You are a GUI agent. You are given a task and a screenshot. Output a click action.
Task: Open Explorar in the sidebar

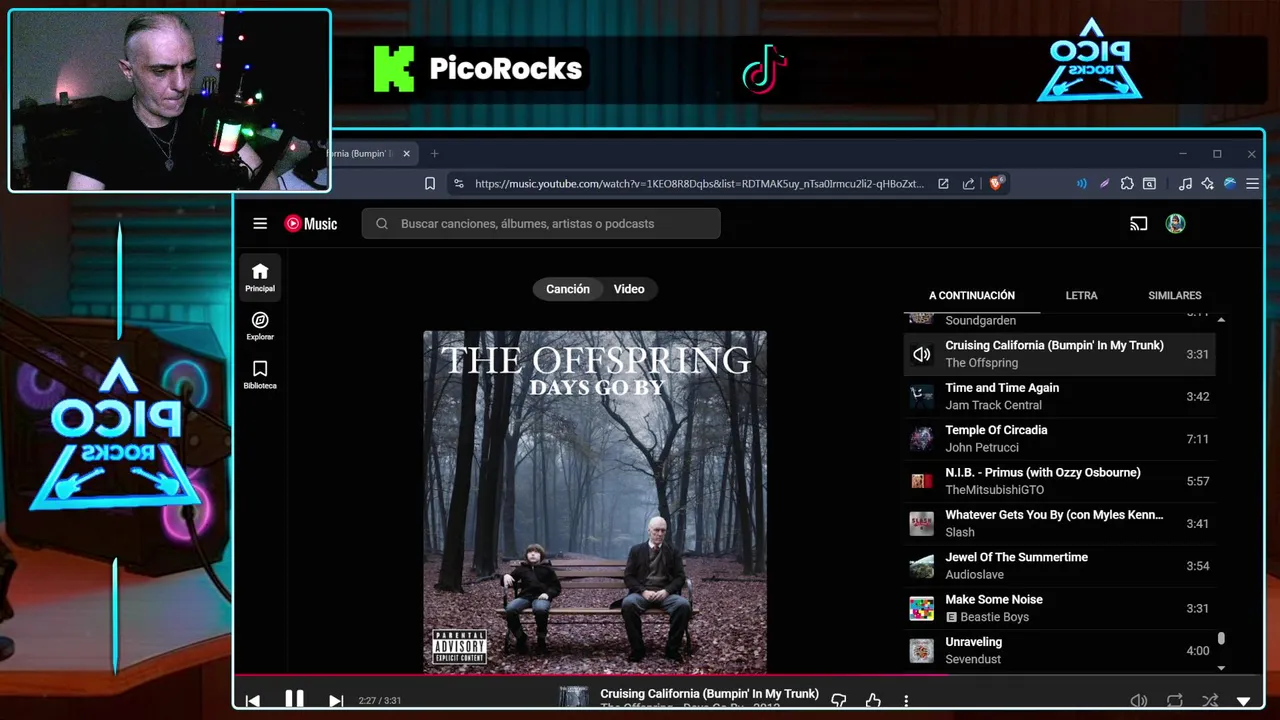(260, 326)
